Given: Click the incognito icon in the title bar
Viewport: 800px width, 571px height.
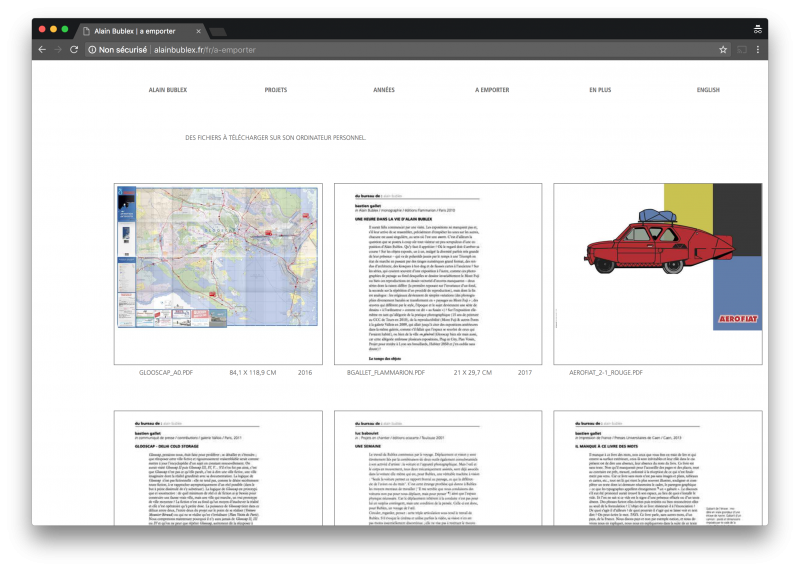Looking at the screenshot, I should pos(757,29).
